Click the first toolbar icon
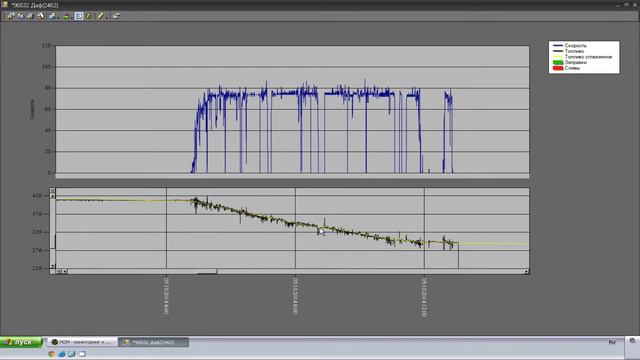640x360 pixels. click(11, 16)
